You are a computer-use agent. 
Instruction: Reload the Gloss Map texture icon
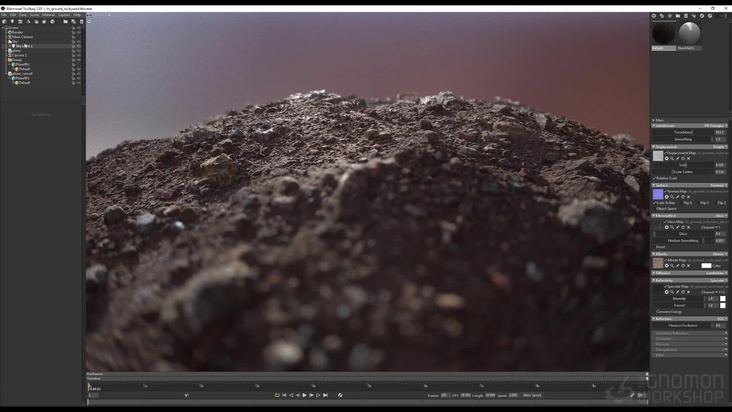click(683, 227)
